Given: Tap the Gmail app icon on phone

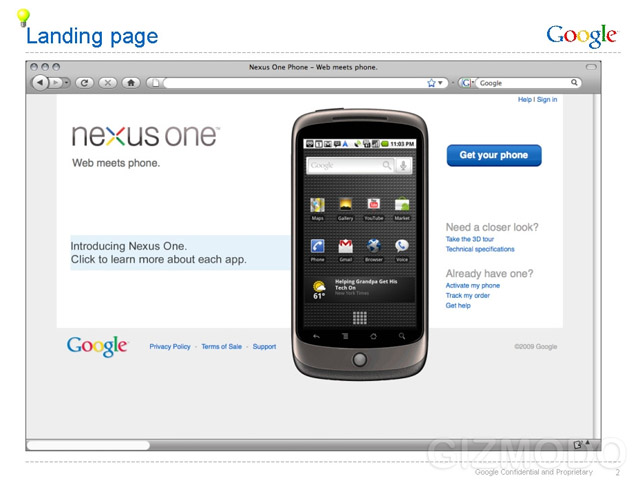Looking at the screenshot, I should coord(346,246).
